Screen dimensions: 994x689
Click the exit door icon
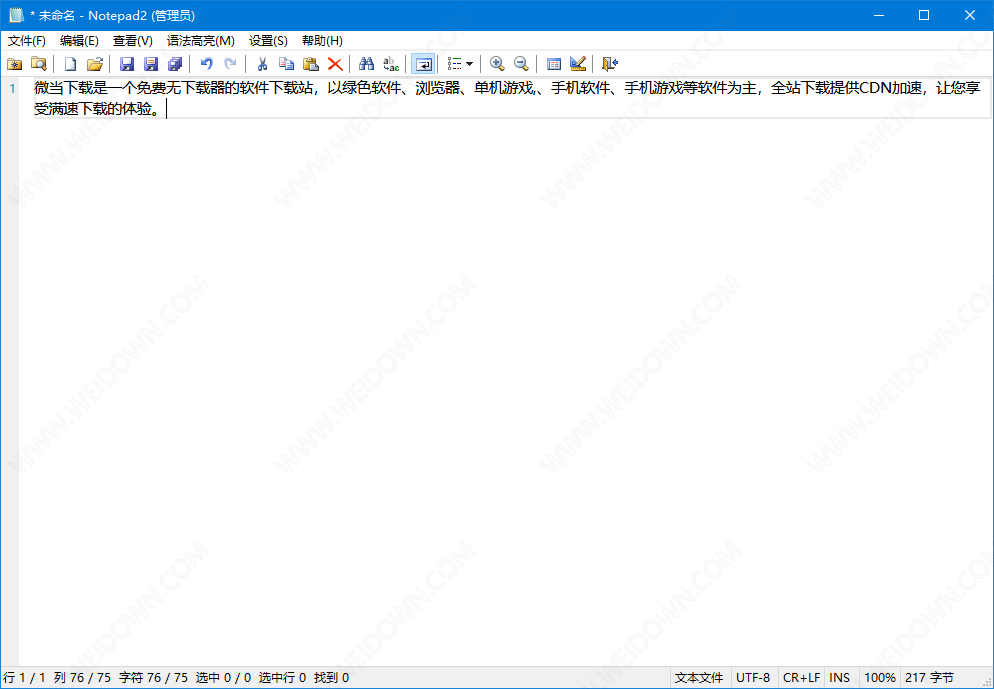(x=609, y=64)
